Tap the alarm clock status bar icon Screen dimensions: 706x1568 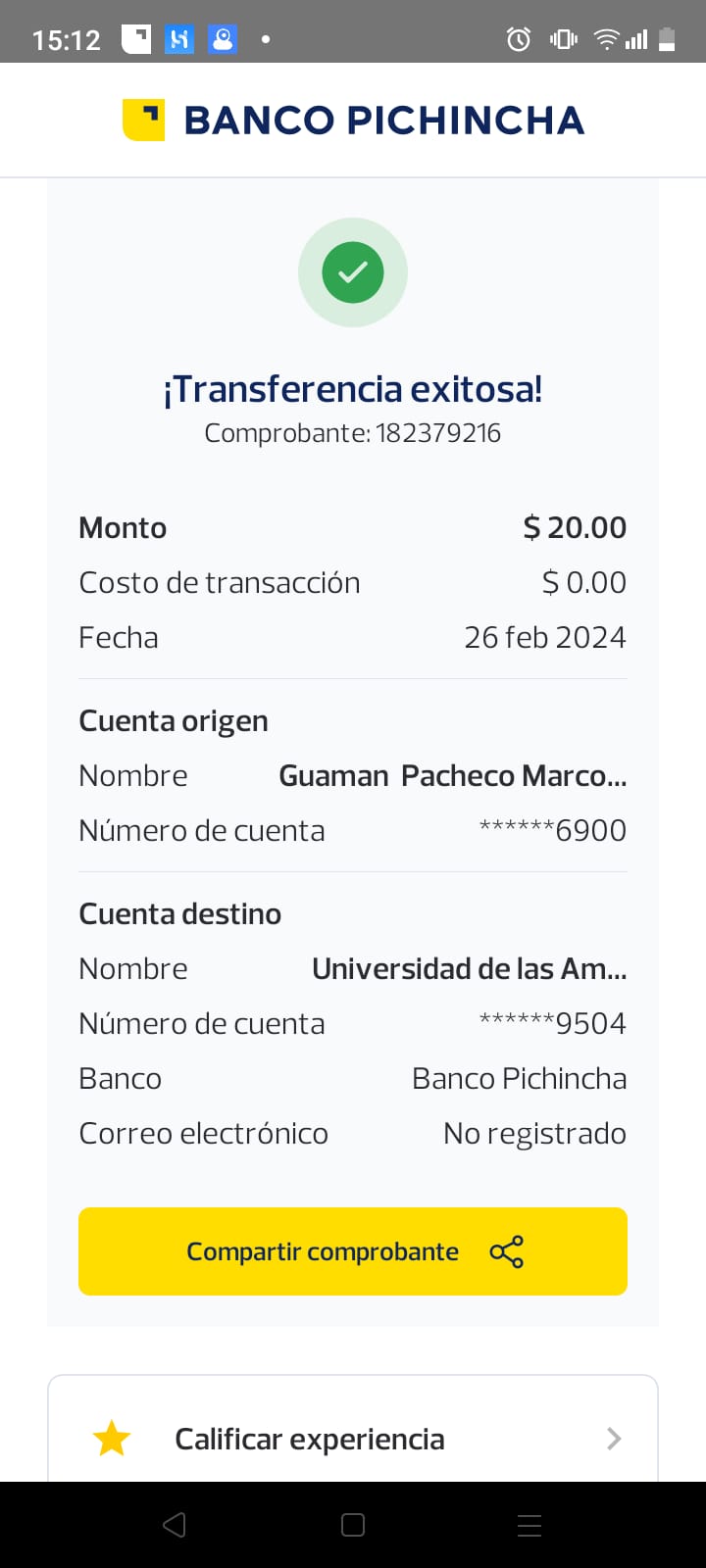[518, 39]
